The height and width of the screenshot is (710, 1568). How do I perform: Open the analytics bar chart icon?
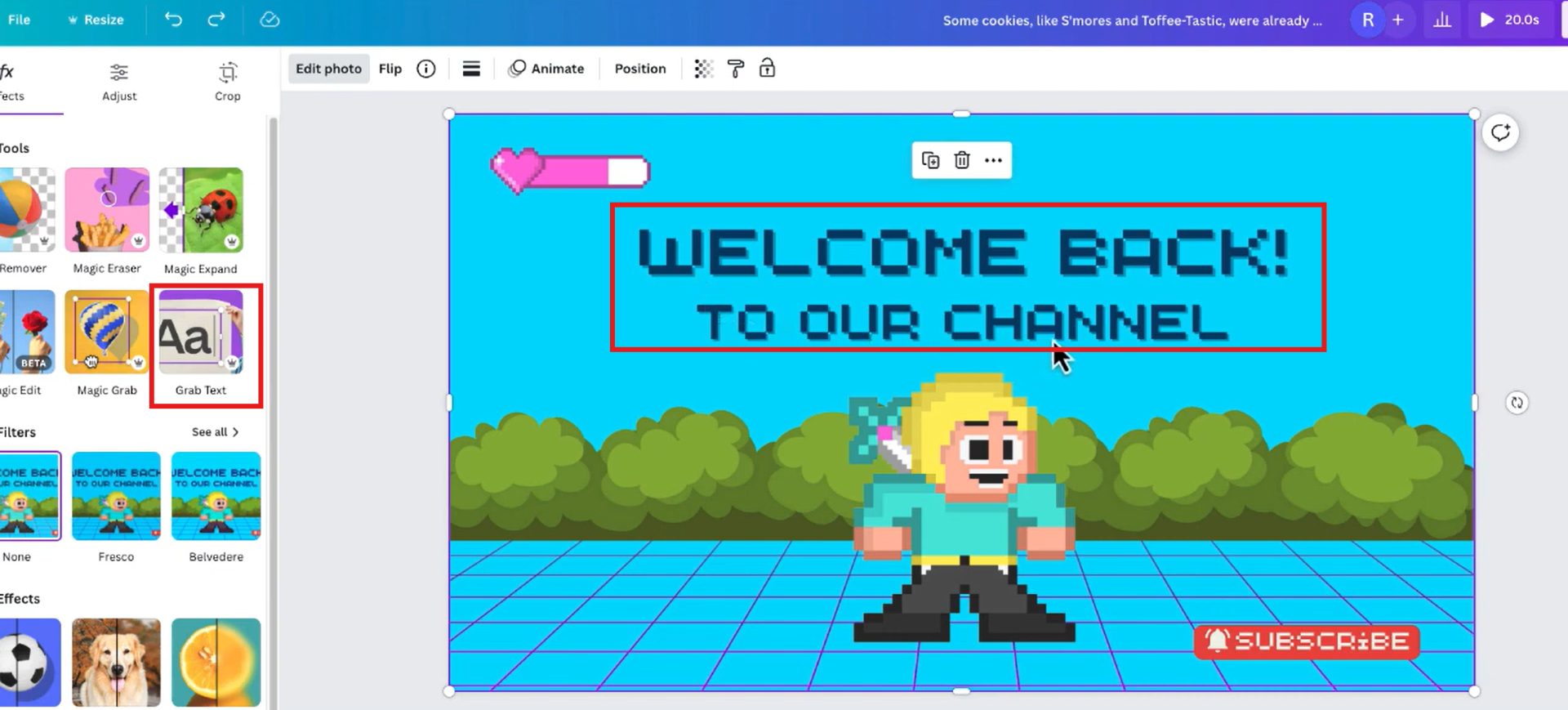(1442, 20)
